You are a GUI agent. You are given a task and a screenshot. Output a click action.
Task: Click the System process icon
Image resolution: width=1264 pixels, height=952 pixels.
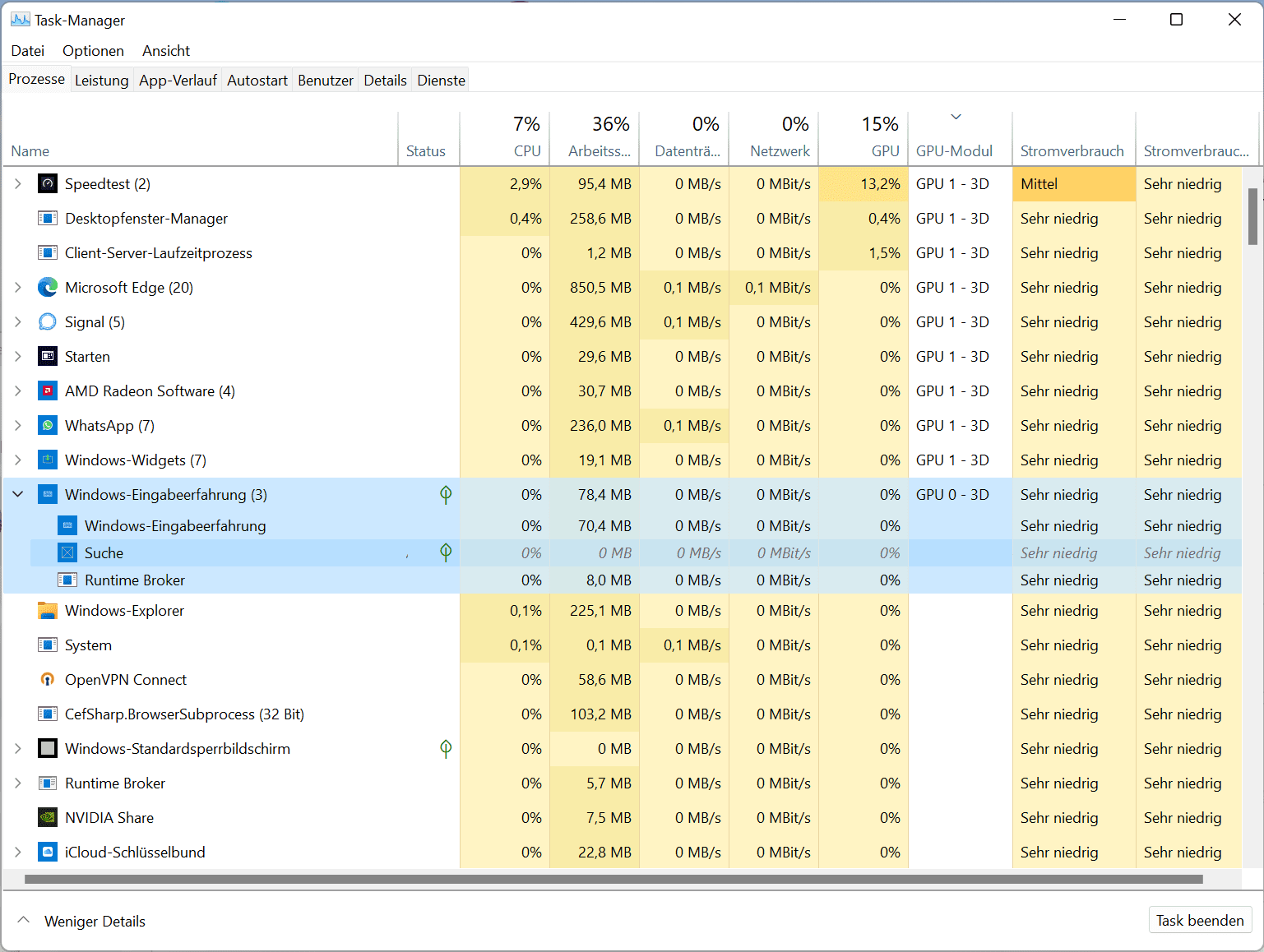[48, 645]
